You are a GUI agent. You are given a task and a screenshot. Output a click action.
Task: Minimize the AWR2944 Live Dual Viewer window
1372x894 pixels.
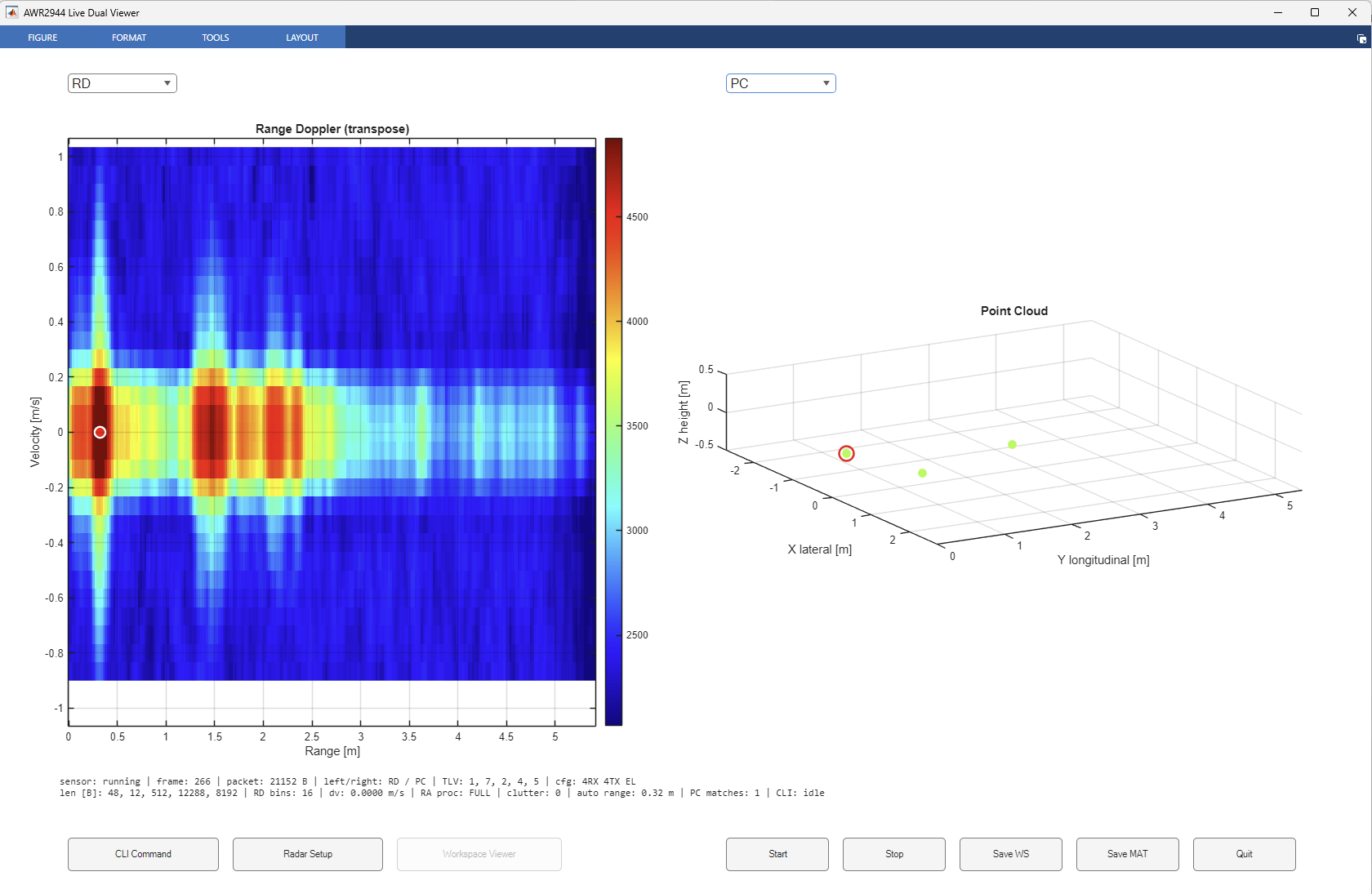[1278, 12]
